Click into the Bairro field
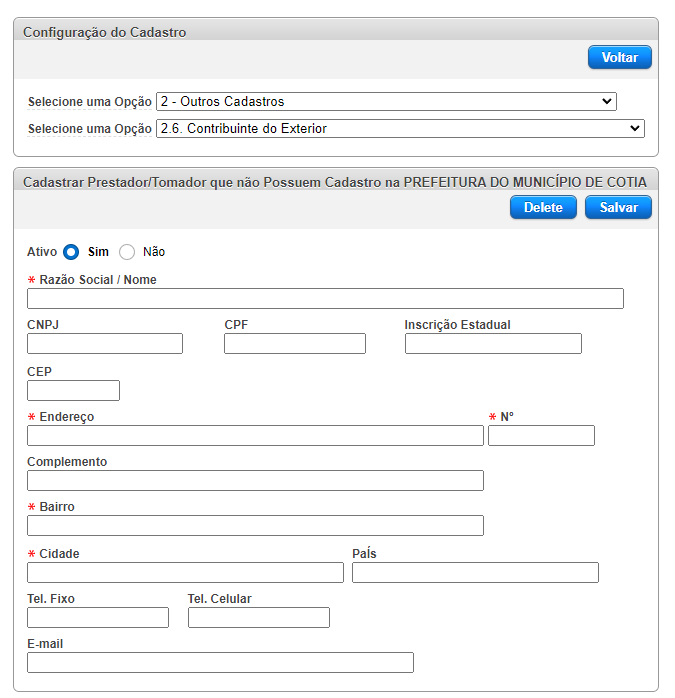675x698 pixels. [x=255, y=526]
